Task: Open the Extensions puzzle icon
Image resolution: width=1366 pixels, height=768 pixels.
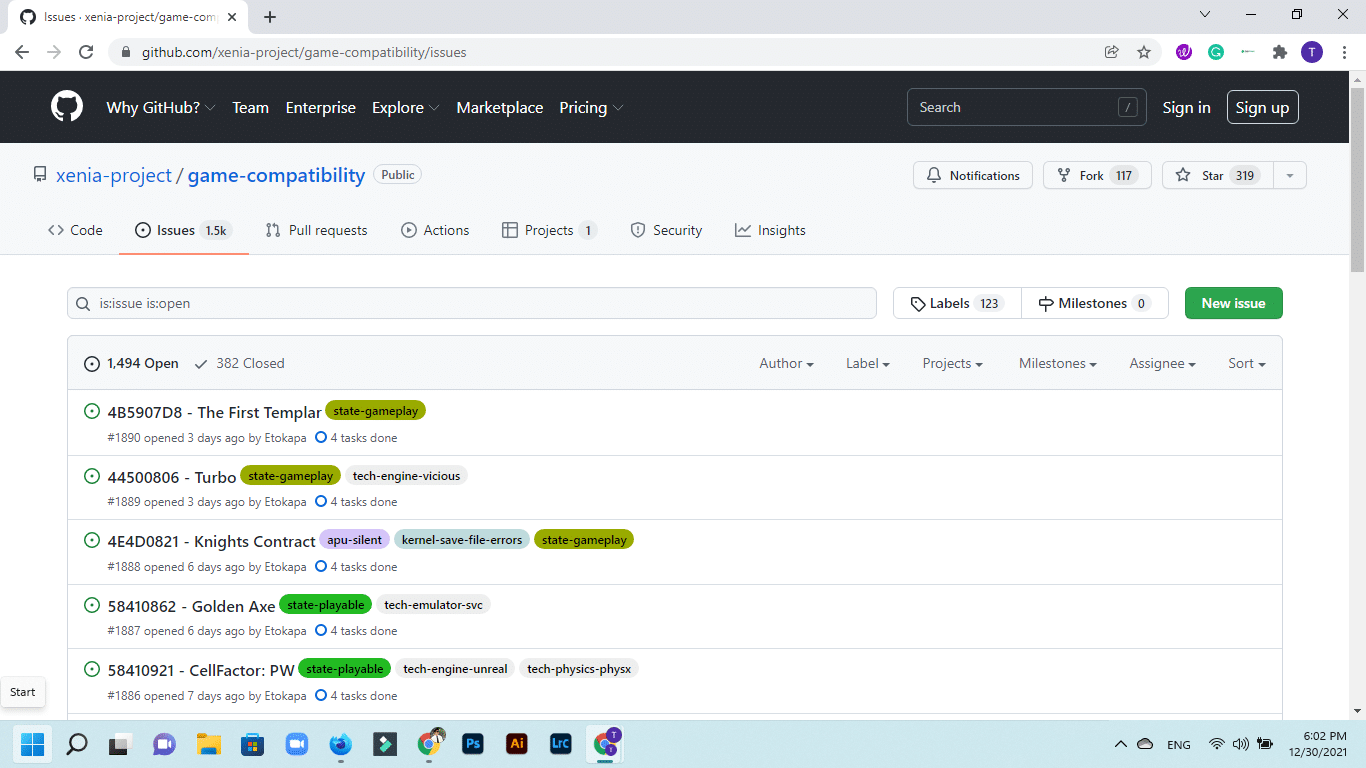Action: [x=1279, y=52]
